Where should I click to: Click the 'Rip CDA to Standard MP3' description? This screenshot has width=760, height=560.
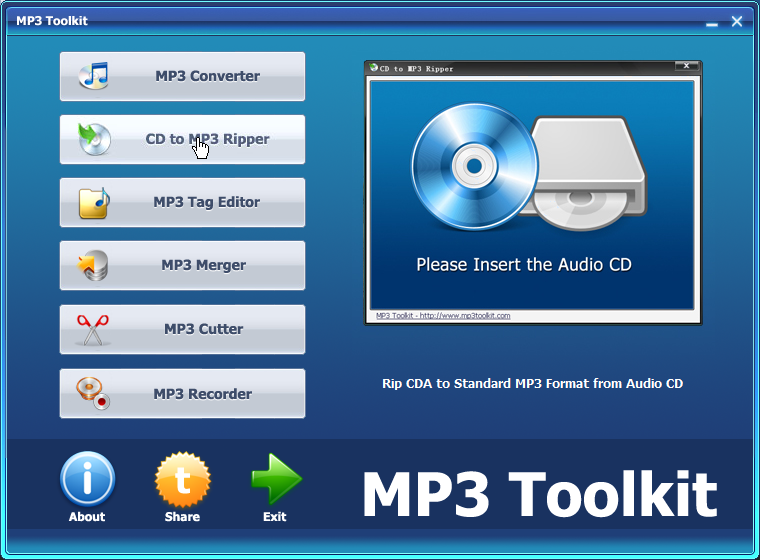(532, 384)
